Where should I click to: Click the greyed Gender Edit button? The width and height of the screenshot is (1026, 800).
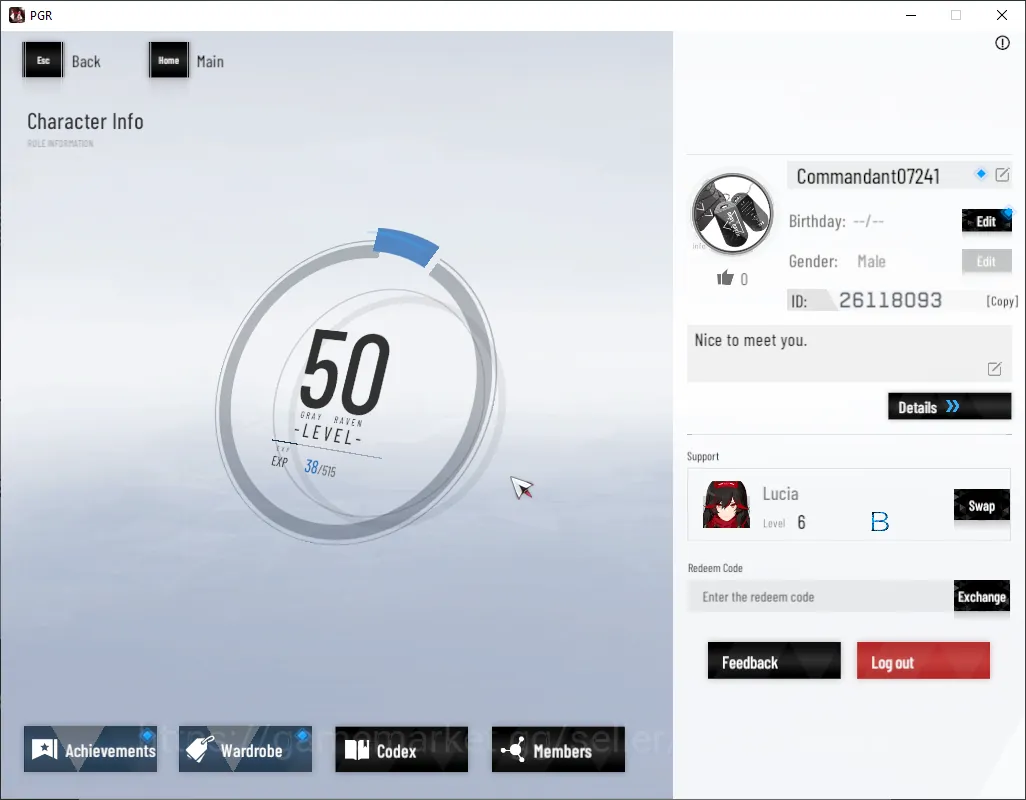click(x=986, y=261)
